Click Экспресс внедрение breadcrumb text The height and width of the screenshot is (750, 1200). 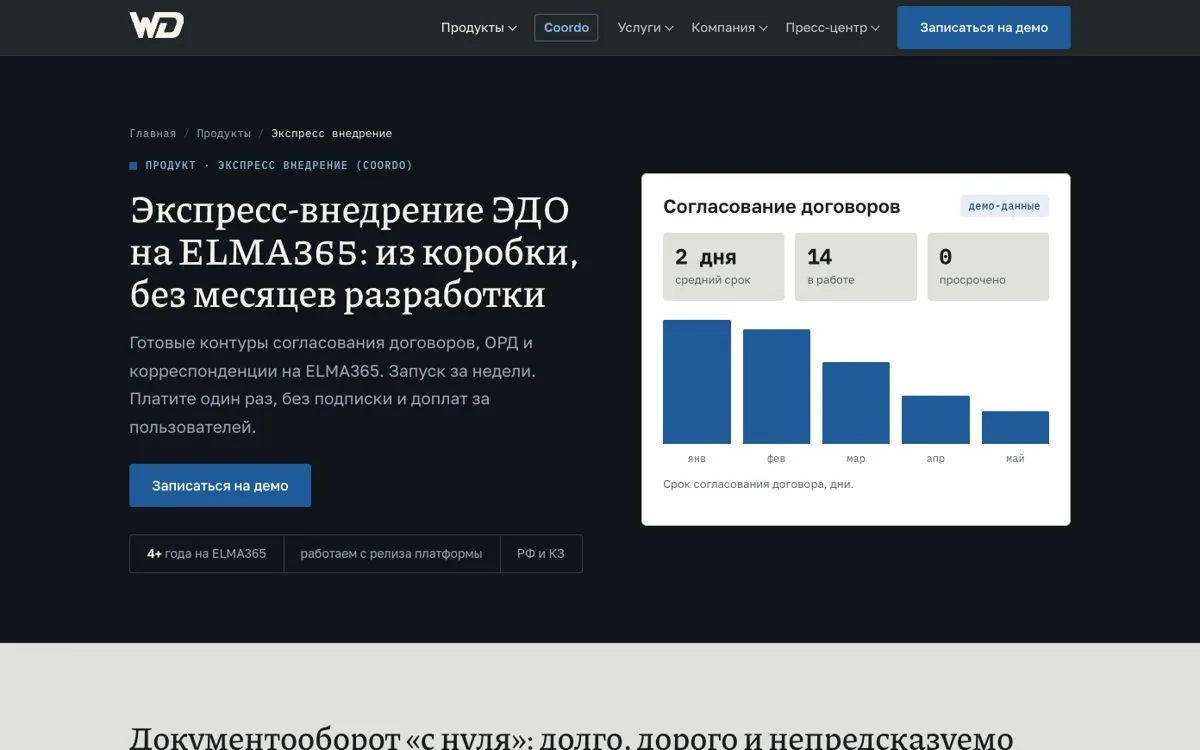(332, 133)
